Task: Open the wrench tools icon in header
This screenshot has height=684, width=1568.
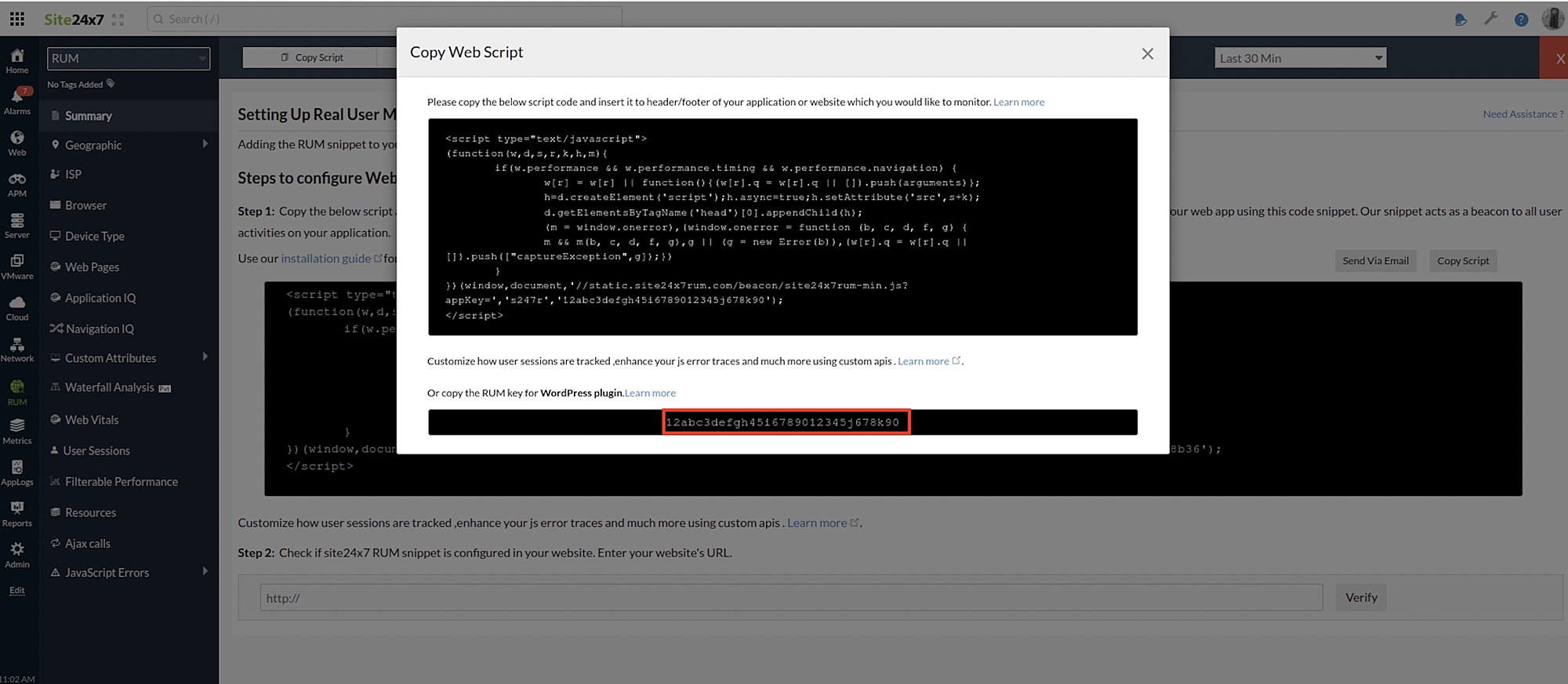Action: (x=1491, y=19)
